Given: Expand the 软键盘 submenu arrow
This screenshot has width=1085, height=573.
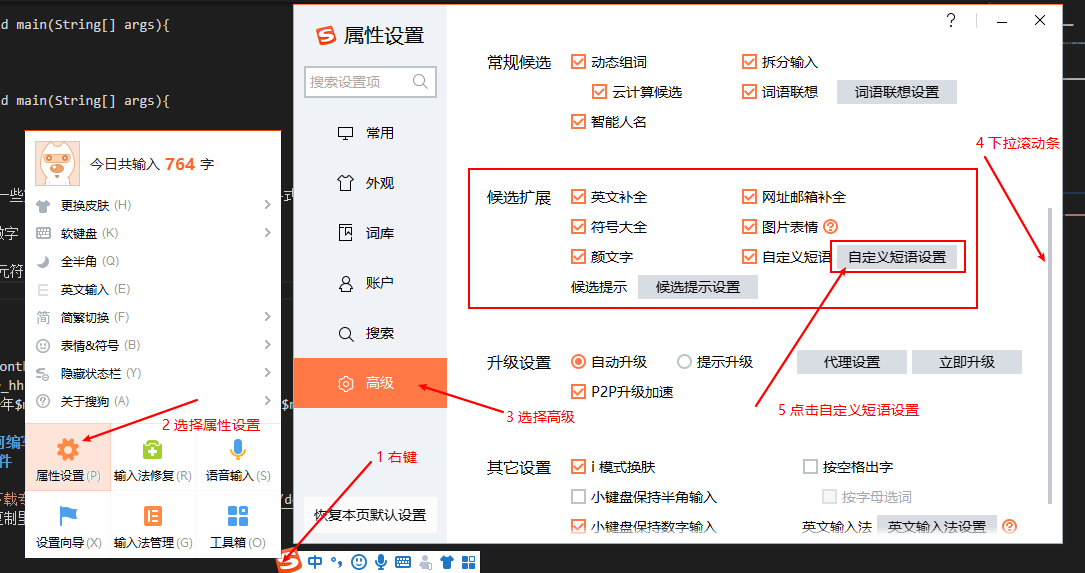Looking at the screenshot, I should (268, 233).
